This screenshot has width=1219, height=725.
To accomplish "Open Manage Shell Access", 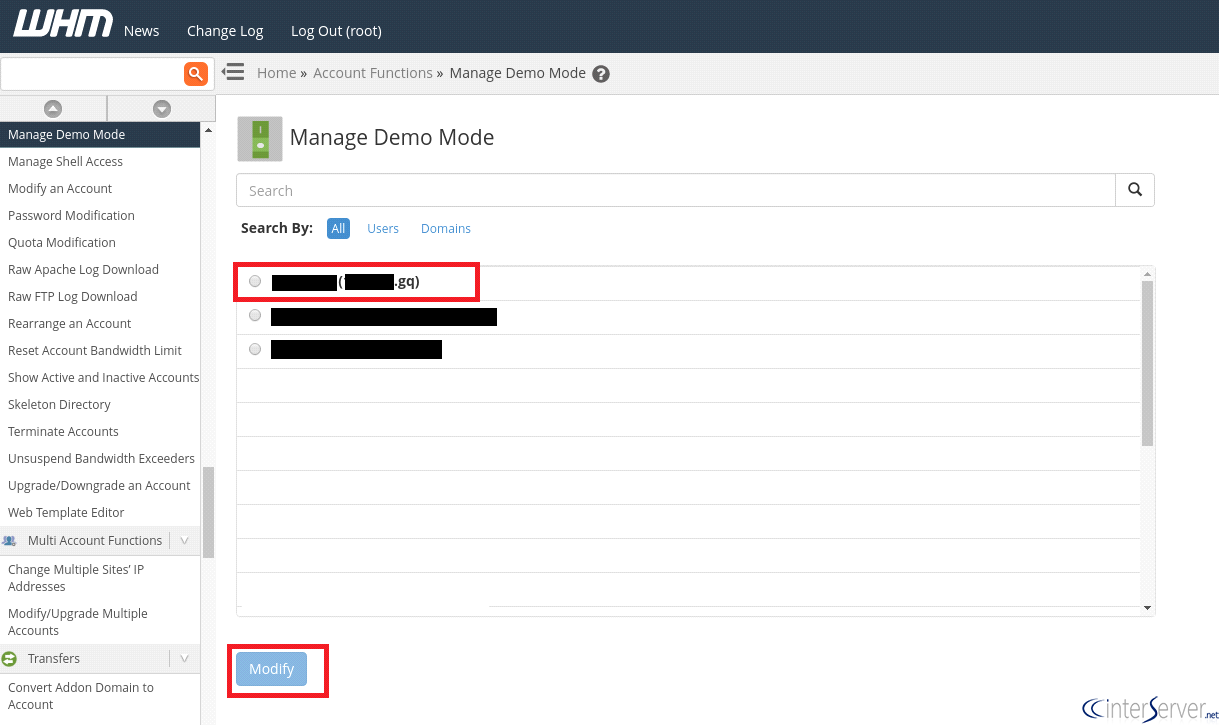I will tap(65, 162).
